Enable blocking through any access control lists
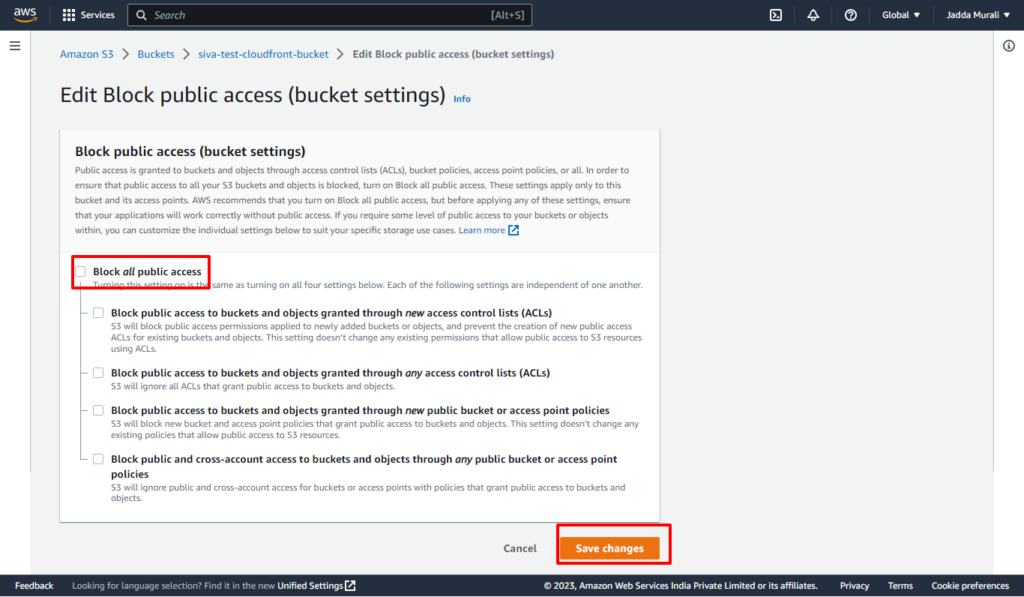This screenshot has height=597, width=1024. (98, 373)
